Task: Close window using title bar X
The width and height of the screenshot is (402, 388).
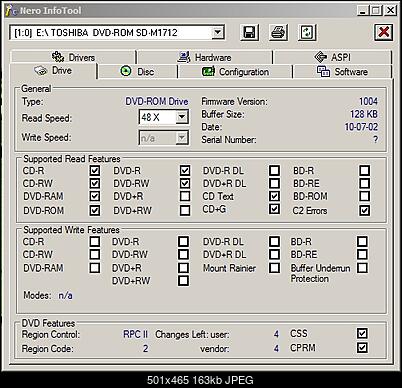Action: pos(390,11)
